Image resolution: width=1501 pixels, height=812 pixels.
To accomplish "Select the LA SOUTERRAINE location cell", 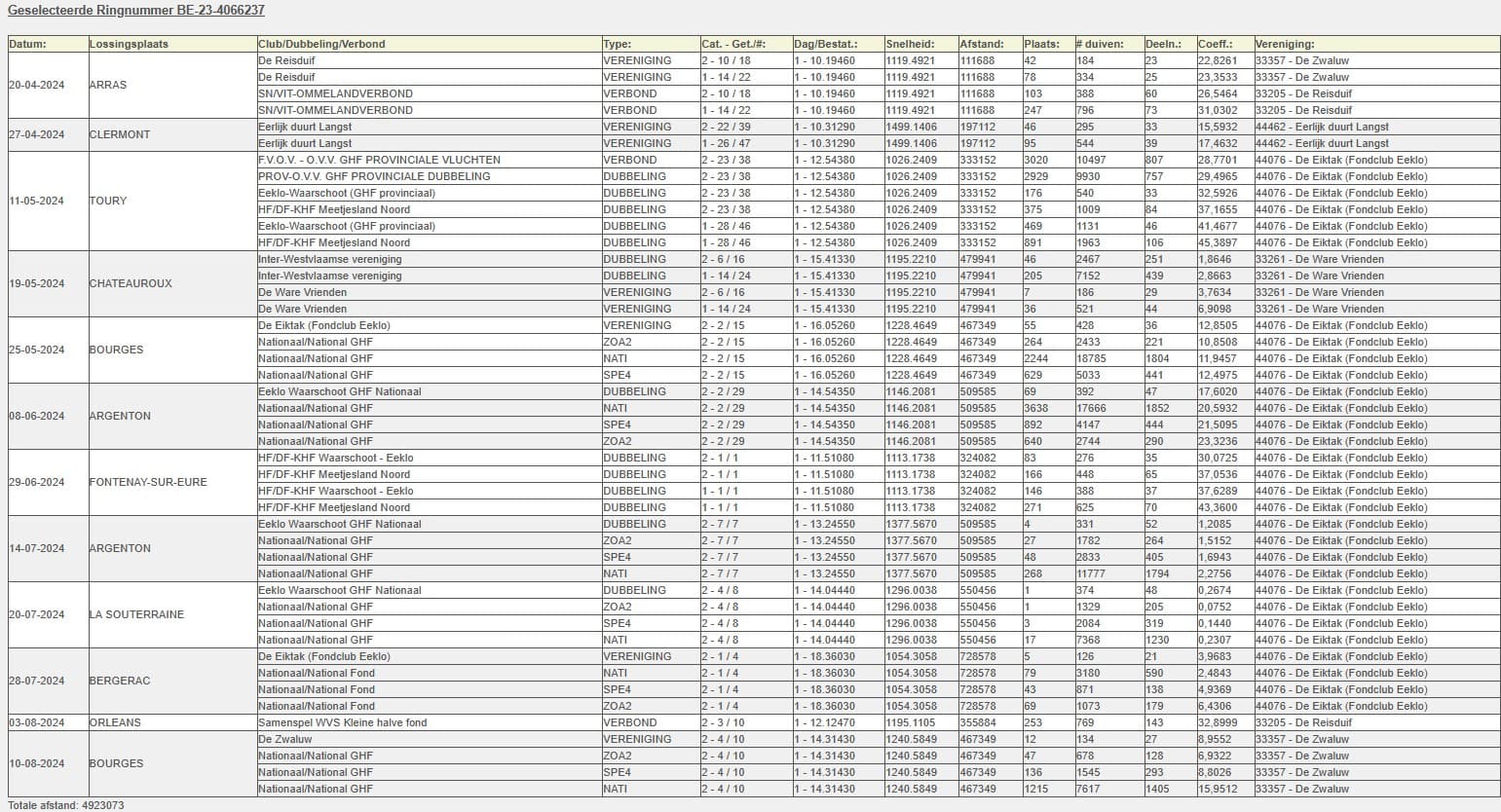I will tap(134, 614).
